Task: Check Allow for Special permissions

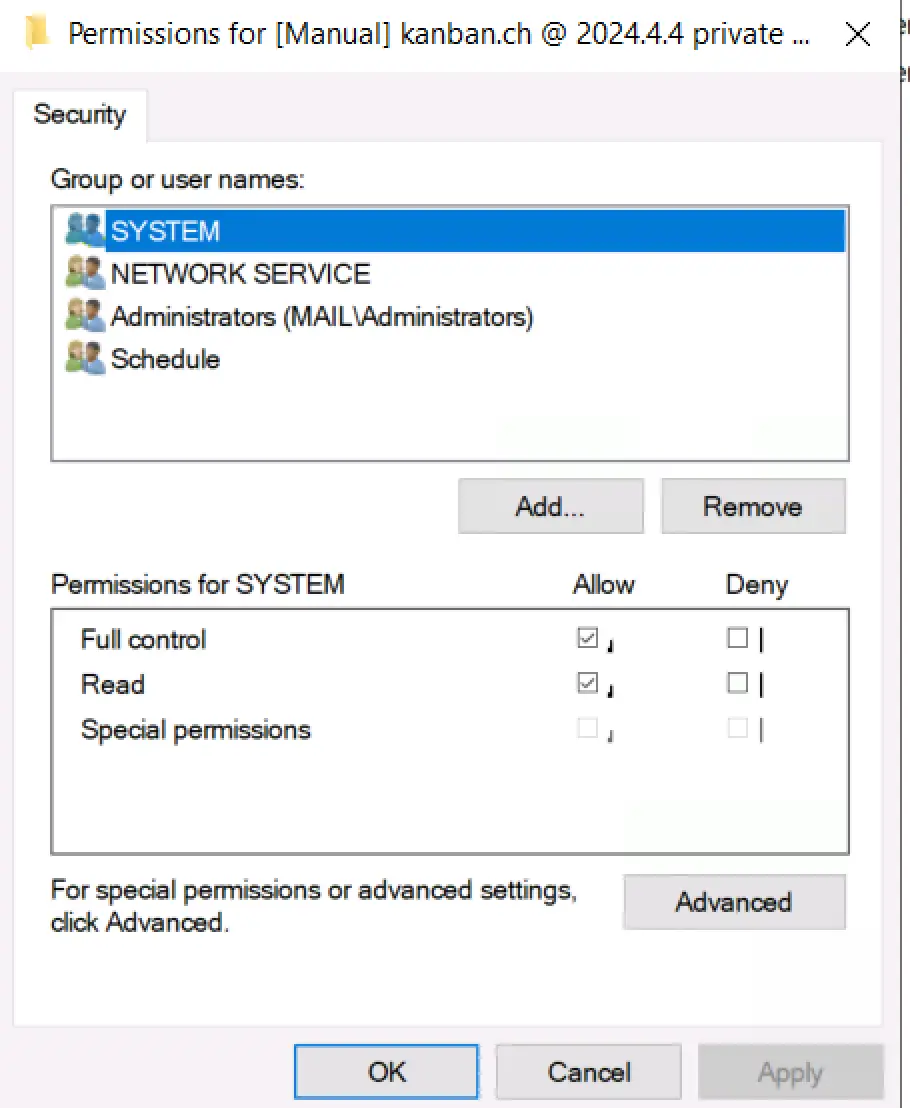Action: click(x=590, y=728)
